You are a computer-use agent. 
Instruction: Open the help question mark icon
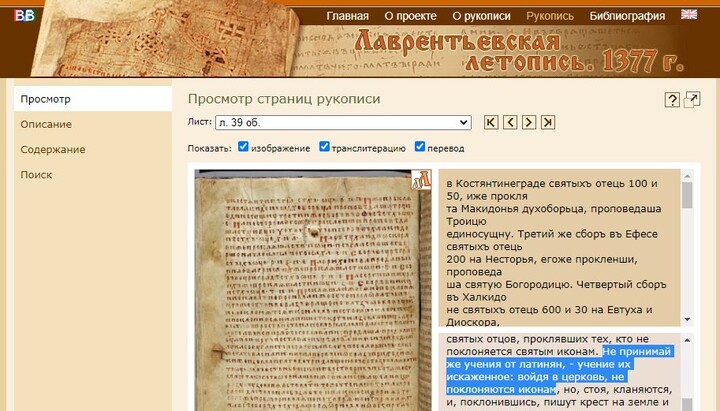click(x=672, y=100)
